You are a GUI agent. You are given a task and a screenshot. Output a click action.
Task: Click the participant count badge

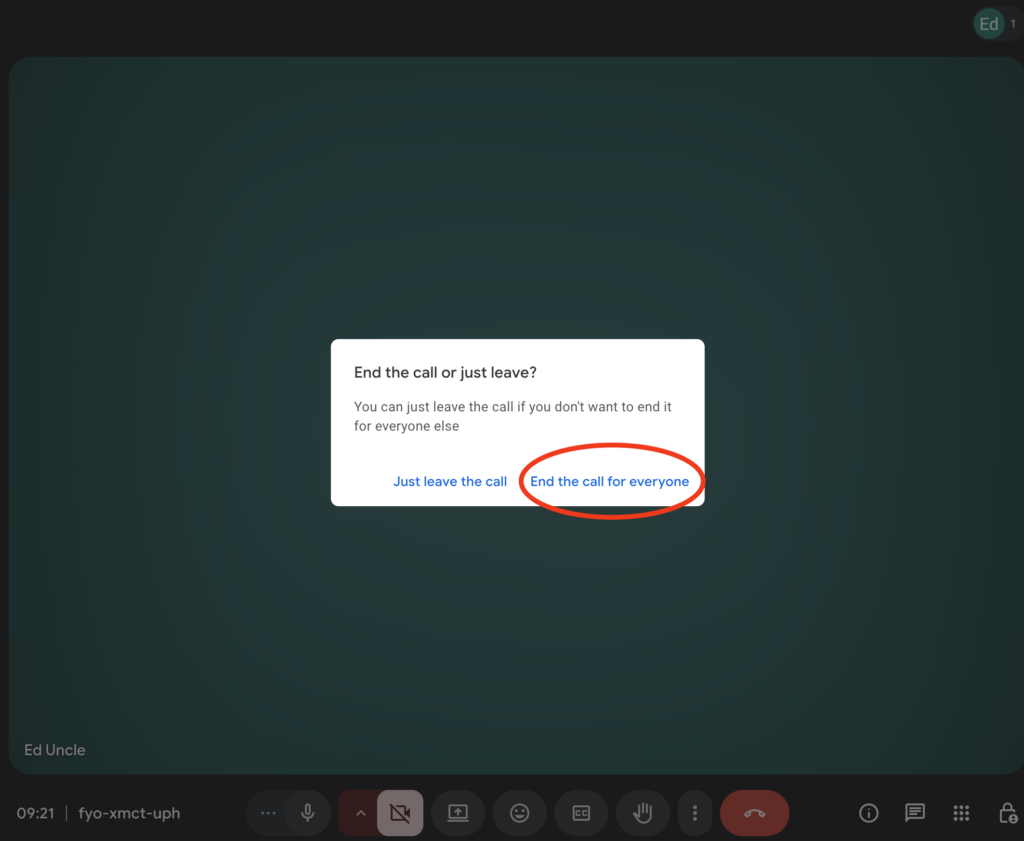click(x=1012, y=24)
